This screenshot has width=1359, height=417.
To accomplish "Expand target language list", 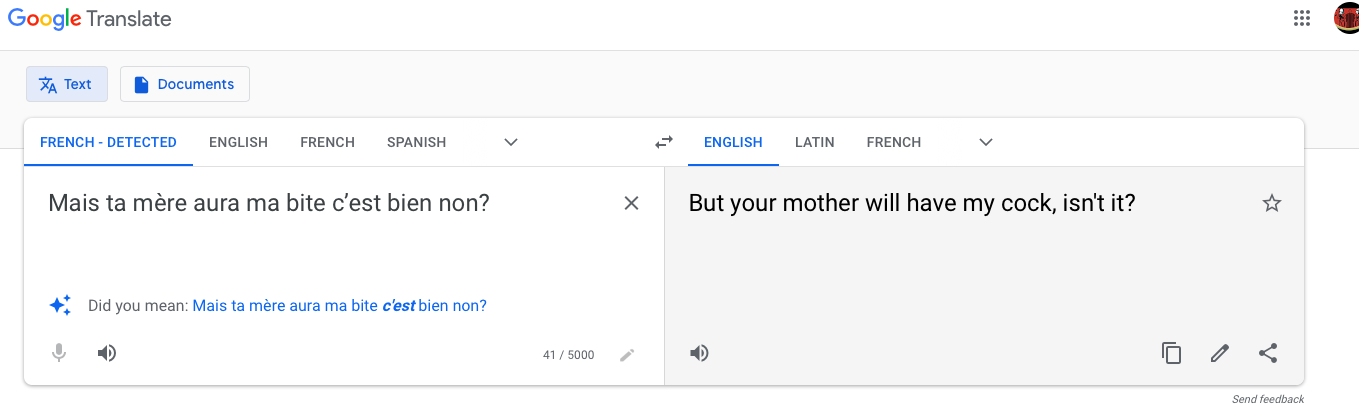I will coord(986,142).
